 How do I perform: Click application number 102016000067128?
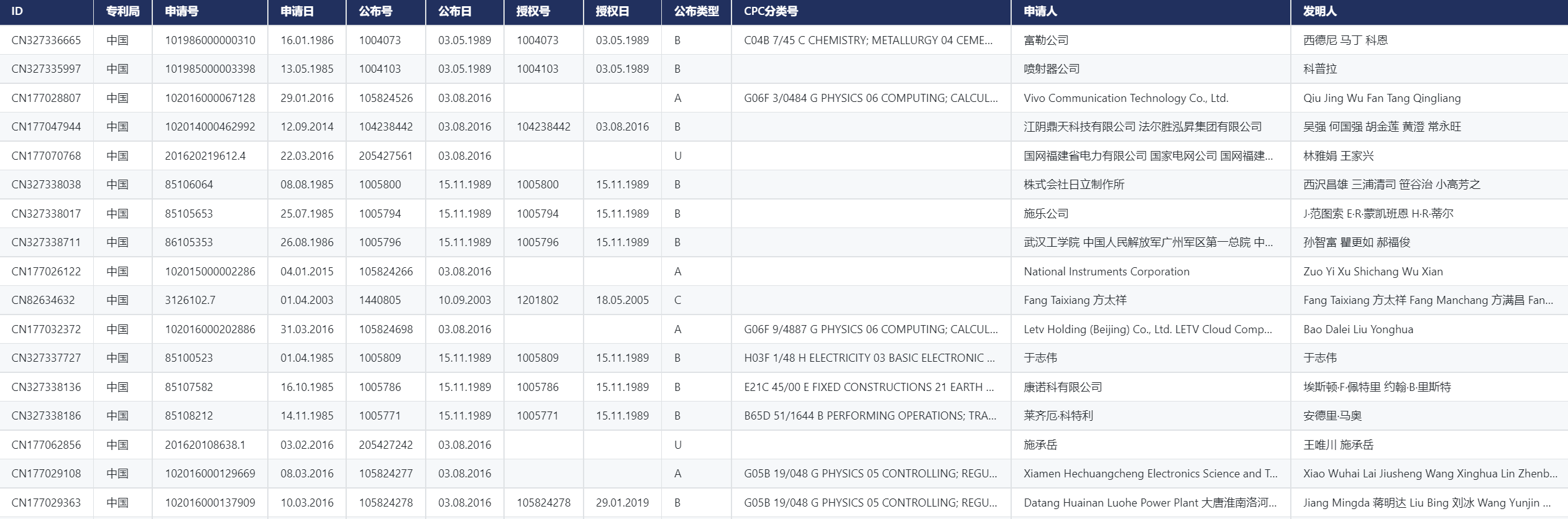pos(210,98)
